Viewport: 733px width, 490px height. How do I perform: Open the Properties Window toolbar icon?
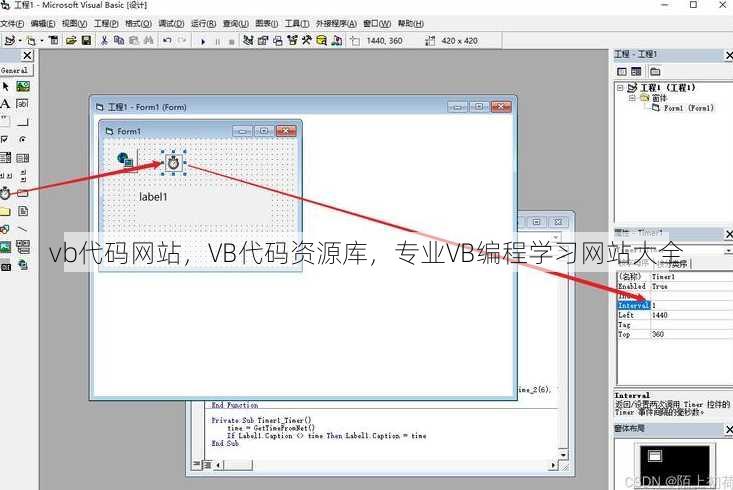click(263, 41)
